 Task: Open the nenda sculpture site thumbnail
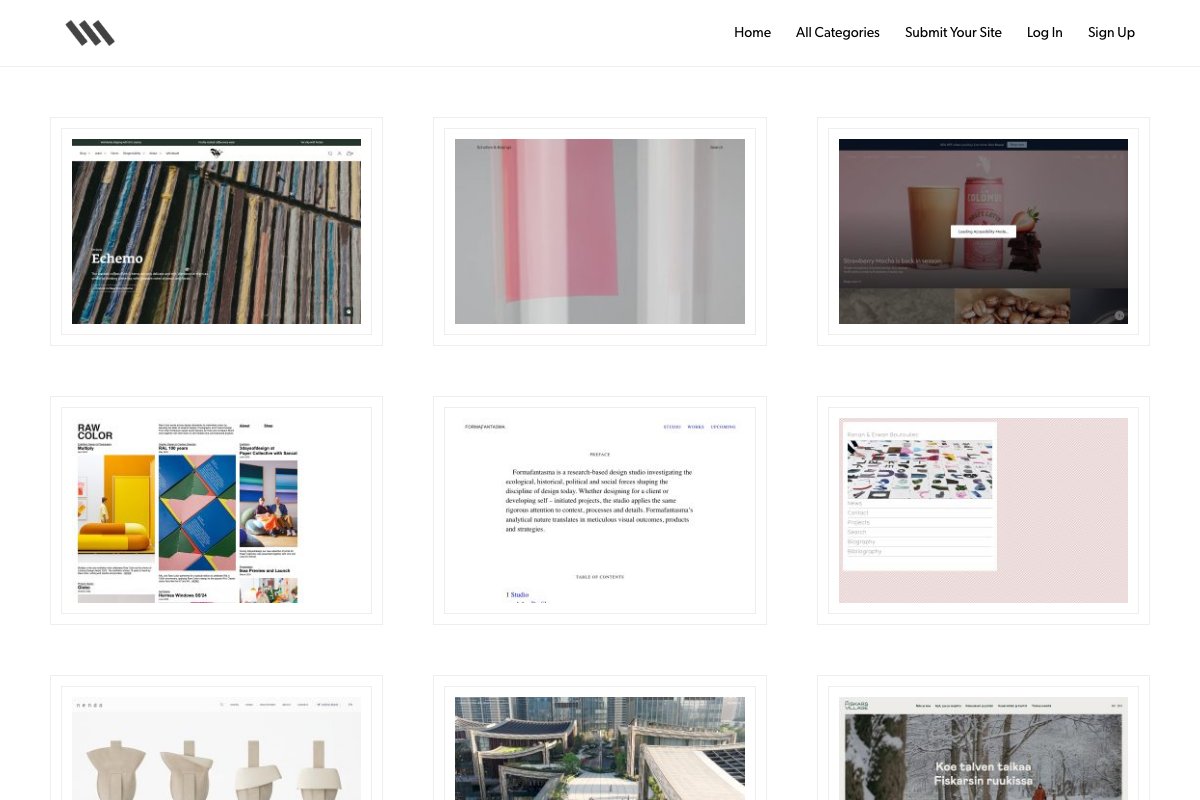point(216,748)
